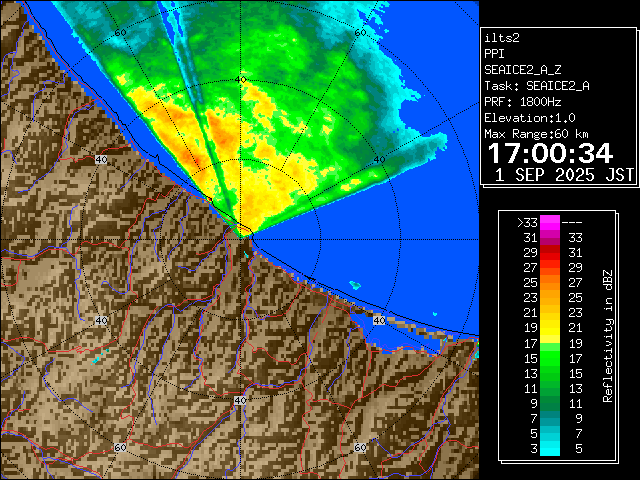Screen dimensions: 640x480
Task: Click the magenta >33 dBZ legend swatch
Action: [549, 223]
